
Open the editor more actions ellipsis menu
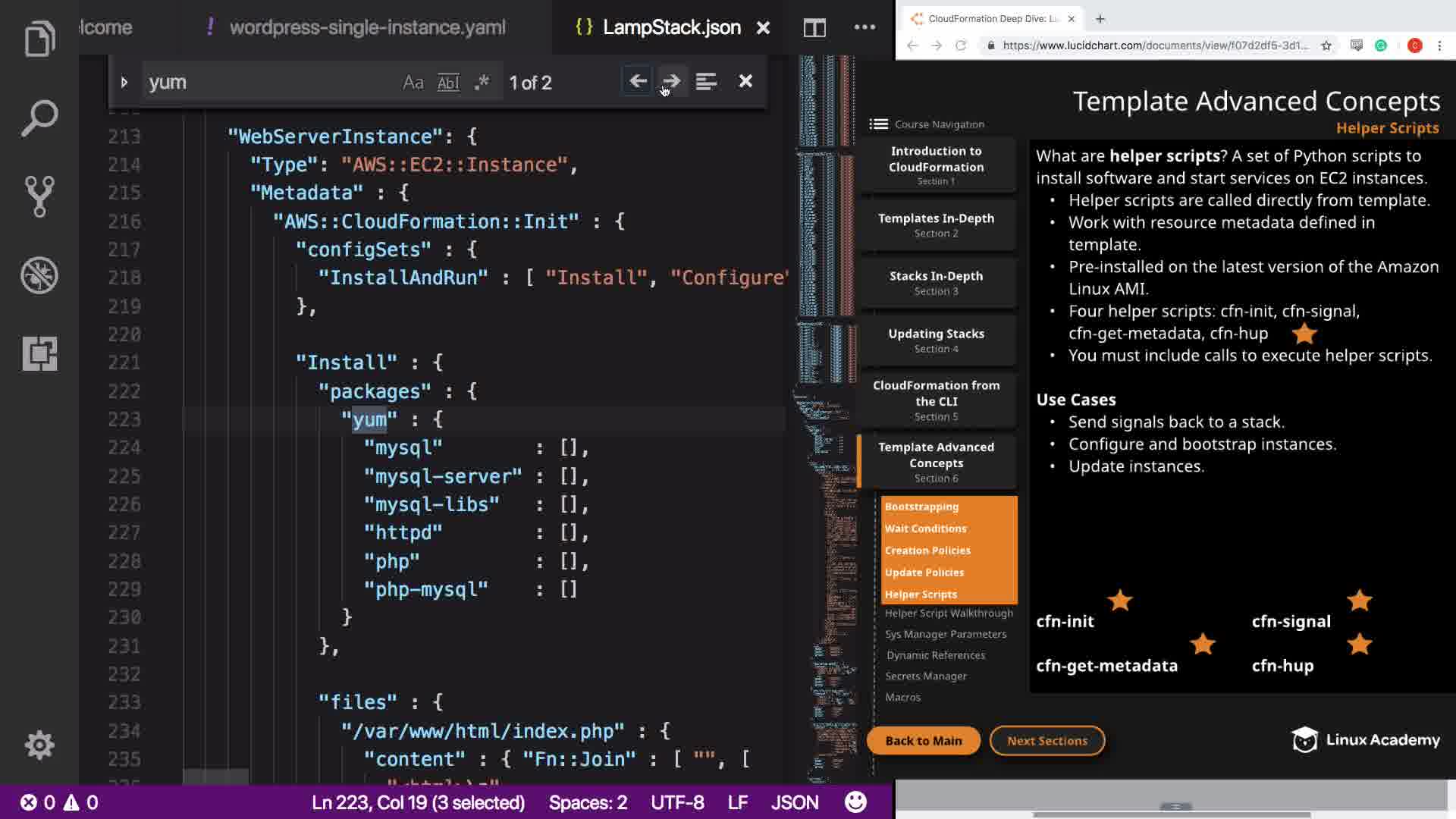[x=864, y=27]
